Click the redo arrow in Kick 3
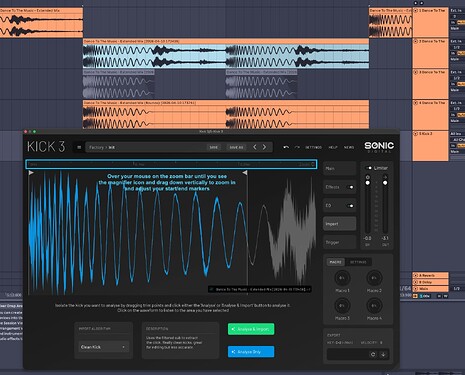 297,147
